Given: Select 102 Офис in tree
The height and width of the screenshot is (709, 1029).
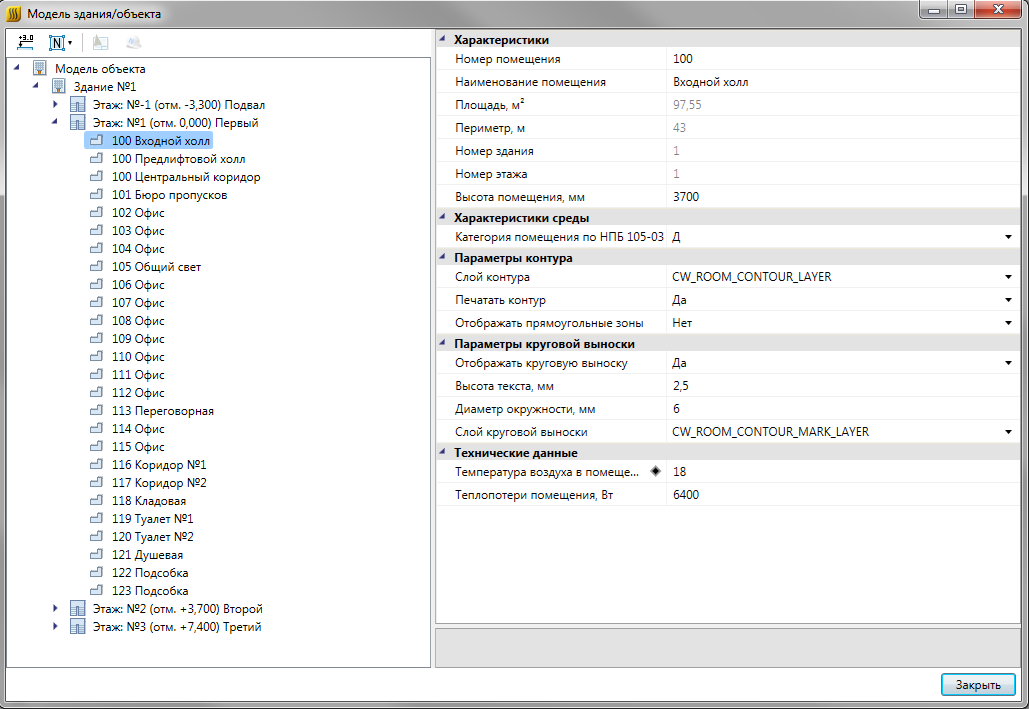Looking at the screenshot, I should (x=138, y=212).
